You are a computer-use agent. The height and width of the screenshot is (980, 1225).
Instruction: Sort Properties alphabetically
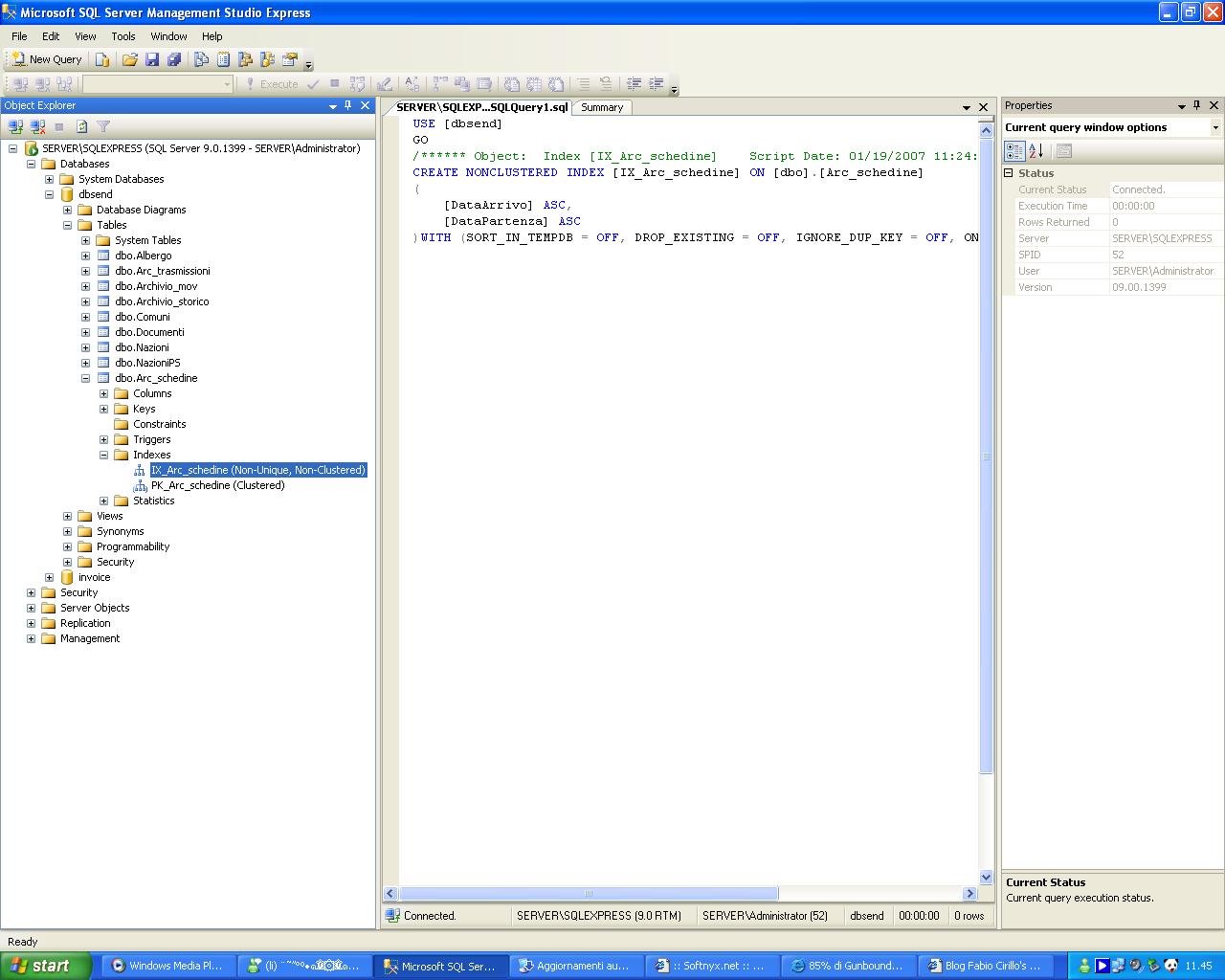[1036, 151]
